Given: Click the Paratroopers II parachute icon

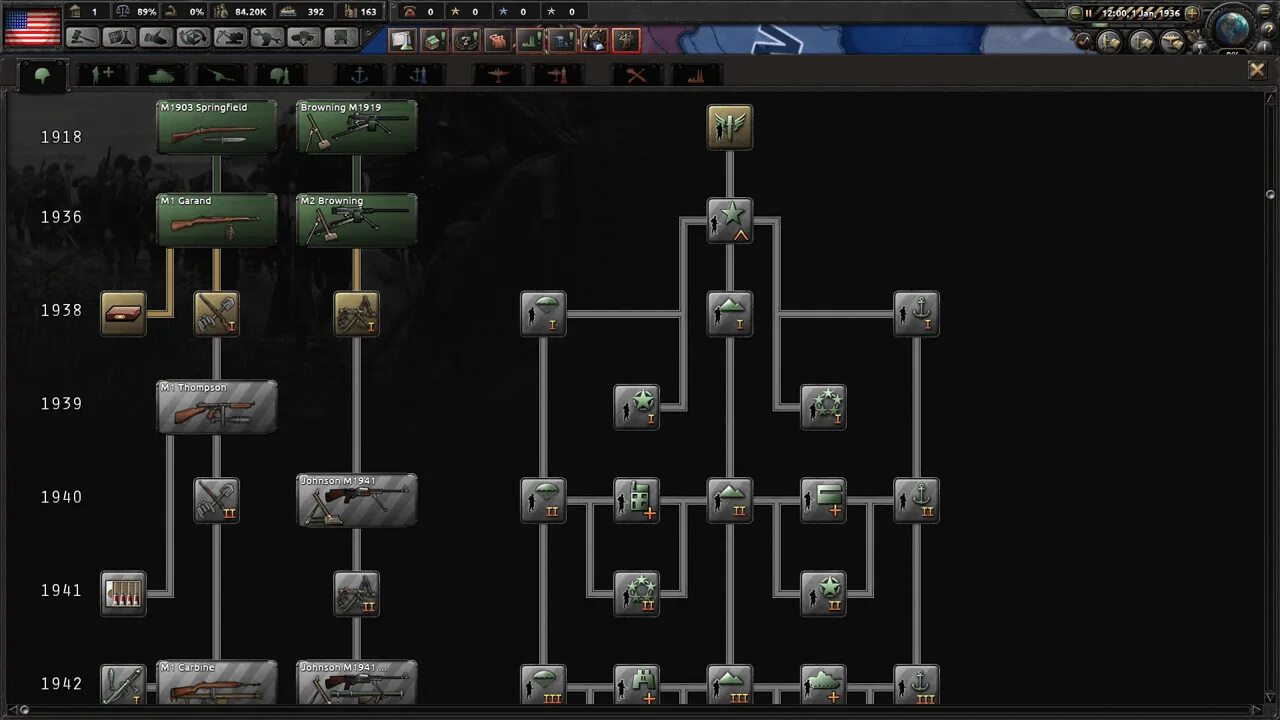Looking at the screenshot, I should click(543, 500).
